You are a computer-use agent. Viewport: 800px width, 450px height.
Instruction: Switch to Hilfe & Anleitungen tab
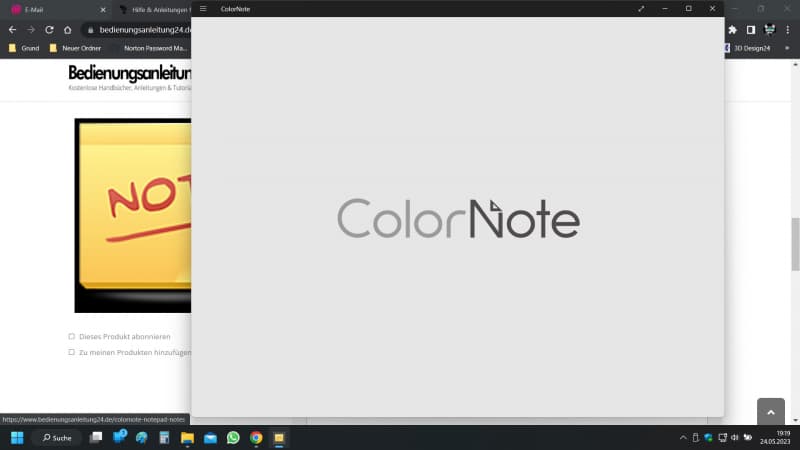click(153, 10)
